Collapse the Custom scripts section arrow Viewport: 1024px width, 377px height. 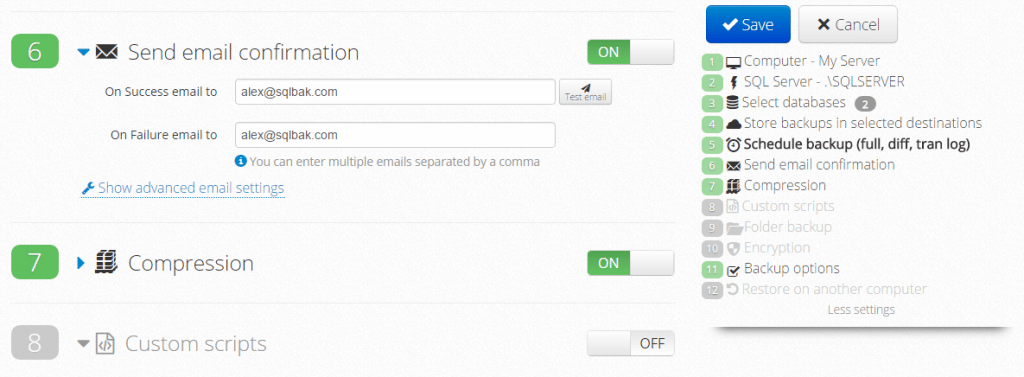pos(83,344)
